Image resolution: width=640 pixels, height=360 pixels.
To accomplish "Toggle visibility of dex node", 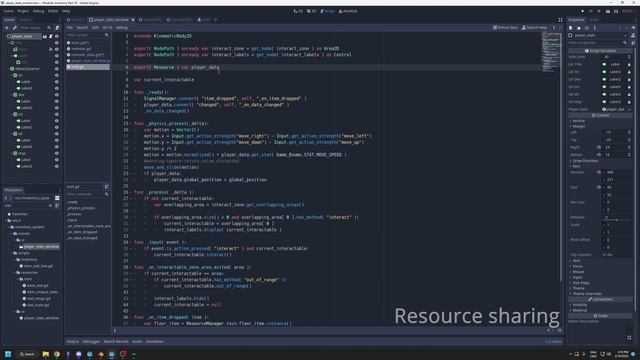I will point(57,95).
